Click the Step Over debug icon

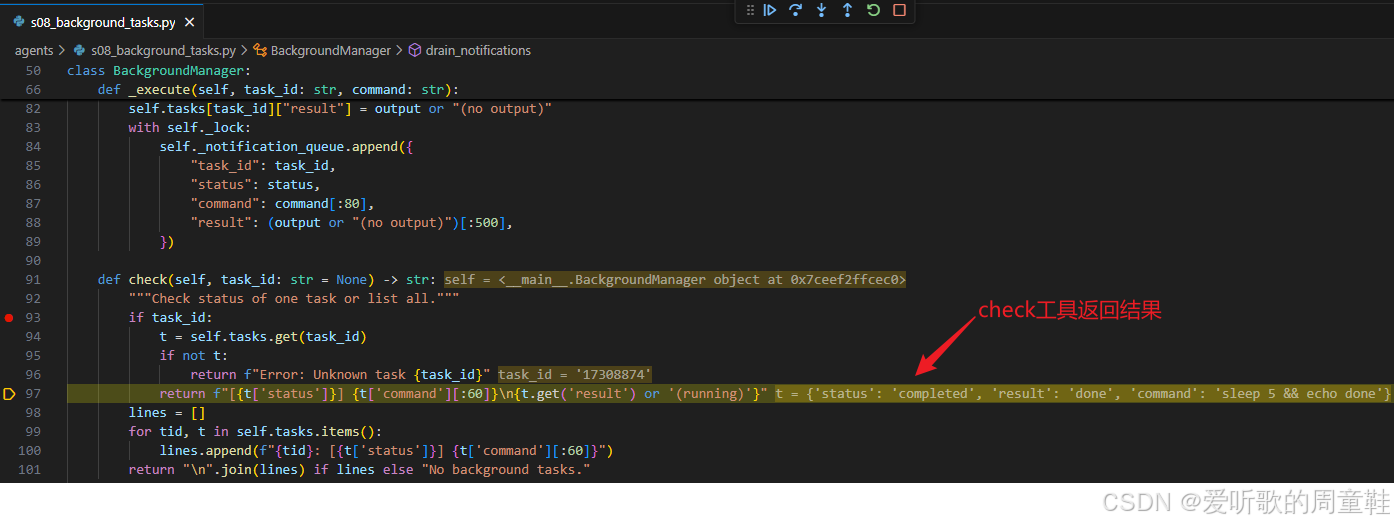pos(796,10)
